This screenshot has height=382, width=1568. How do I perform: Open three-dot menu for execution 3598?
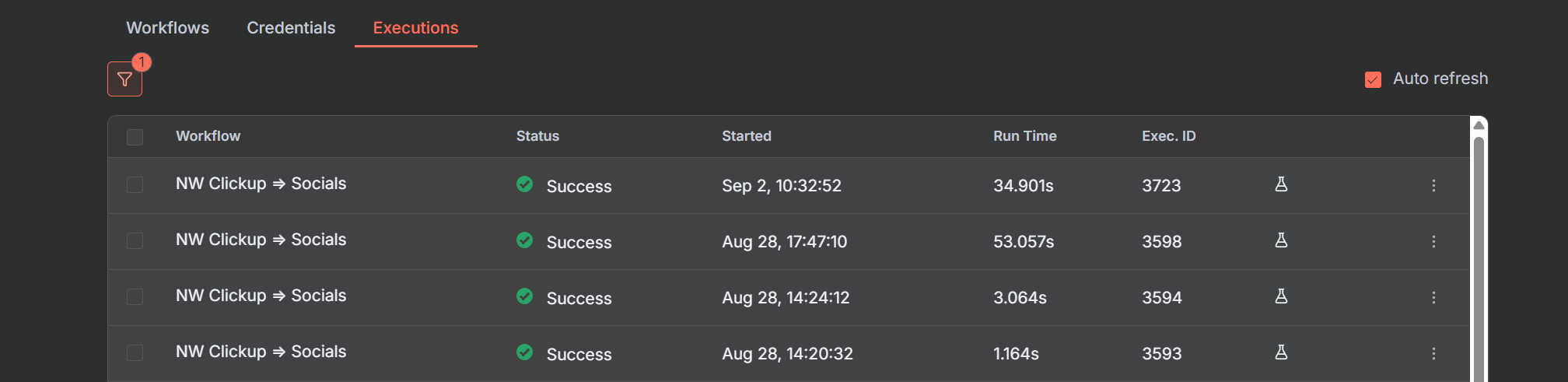coord(1433,241)
